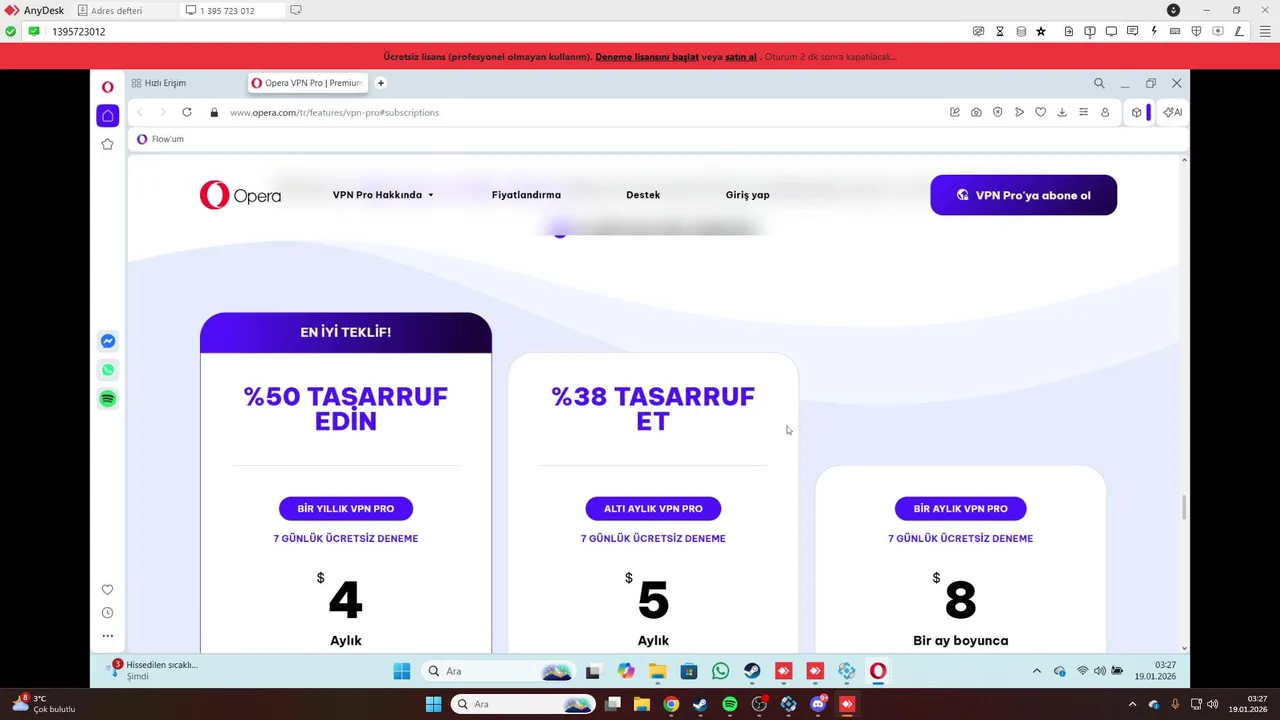Open the Opera main menu logo
The height and width of the screenshot is (720, 1280).
point(108,87)
